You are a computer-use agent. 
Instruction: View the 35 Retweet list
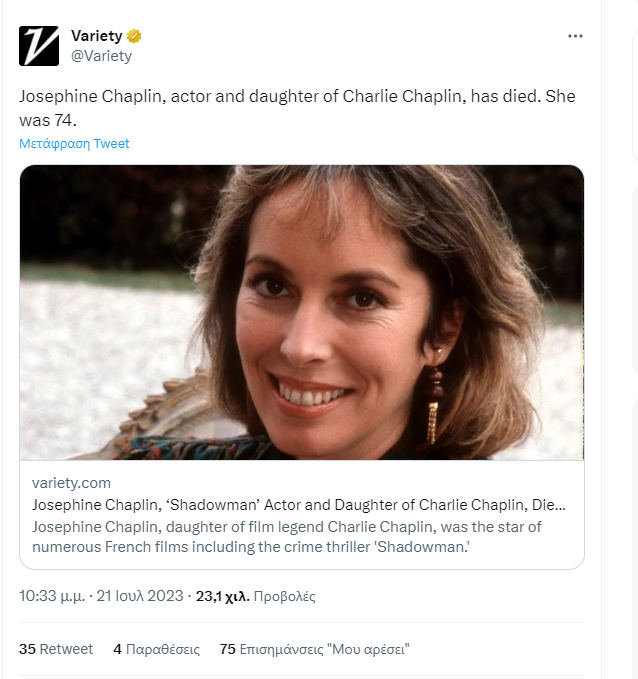pyautogui.click(x=56, y=649)
